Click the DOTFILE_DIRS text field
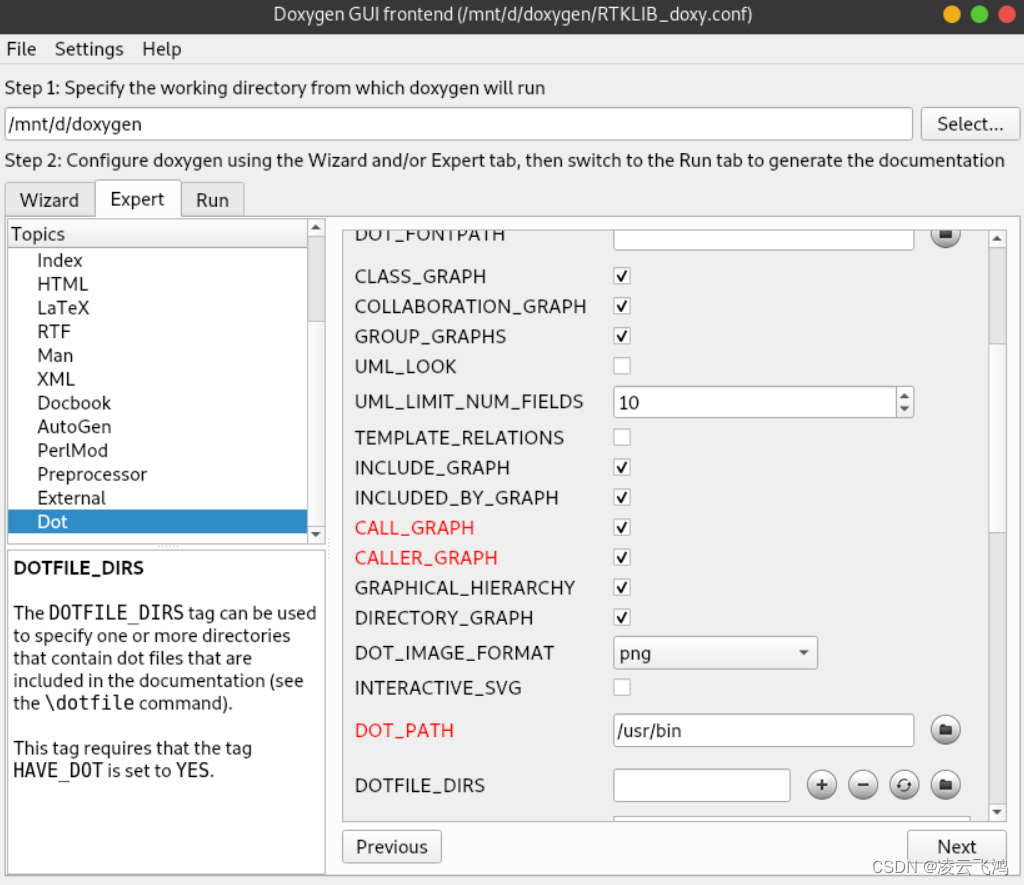1024x885 pixels. click(701, 785)
